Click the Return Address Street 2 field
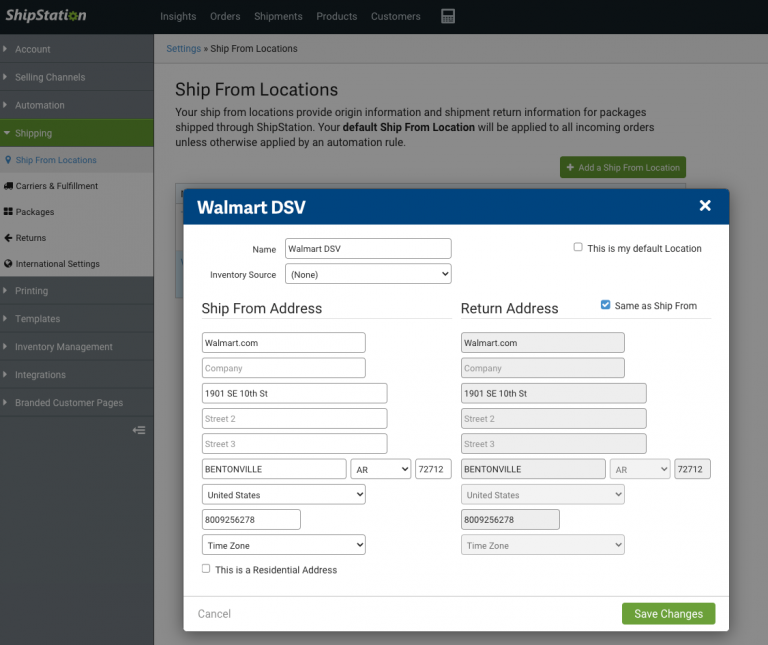This screenshot has height=645, width=768. (553, 419)
